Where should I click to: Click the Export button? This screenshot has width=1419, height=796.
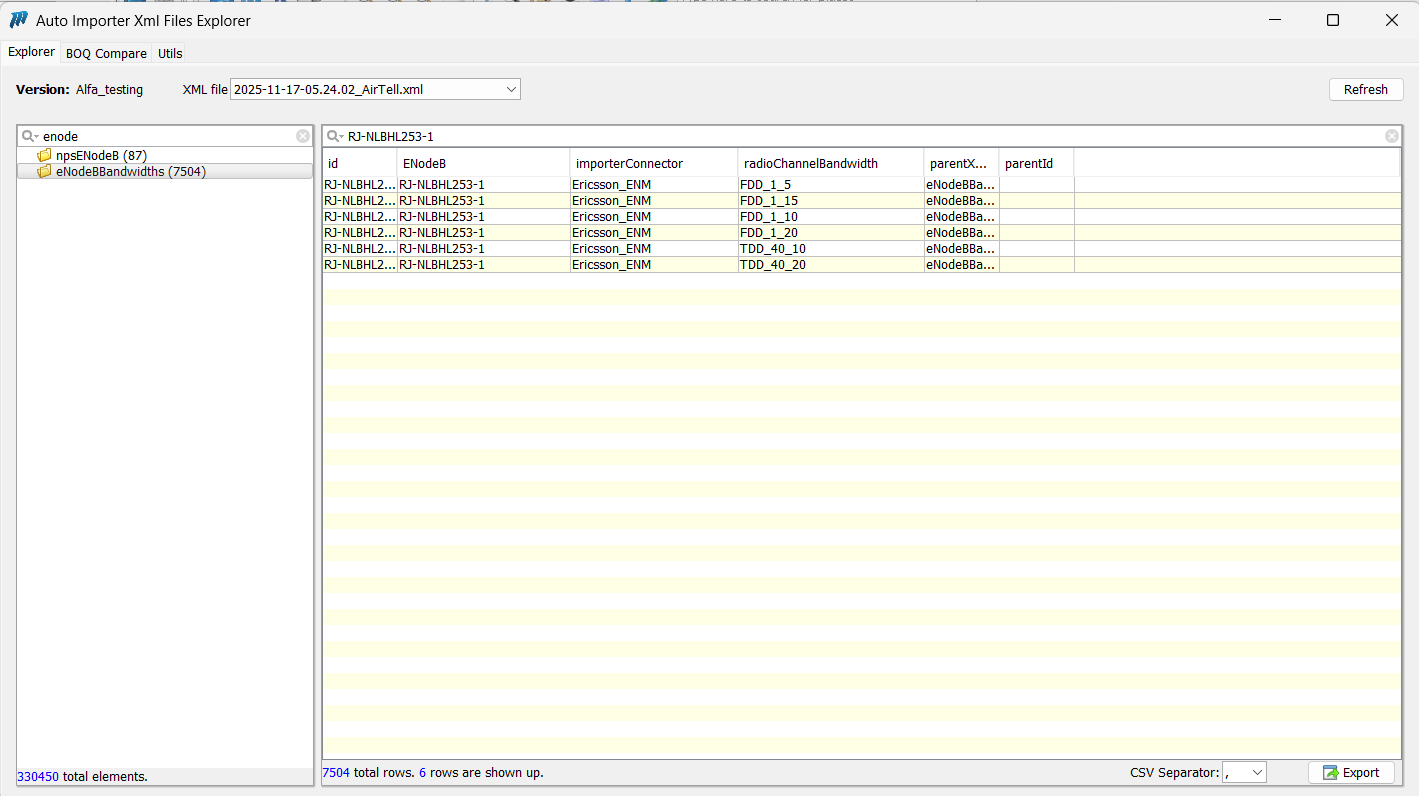pyautogui.click(x=1350, y=773)
